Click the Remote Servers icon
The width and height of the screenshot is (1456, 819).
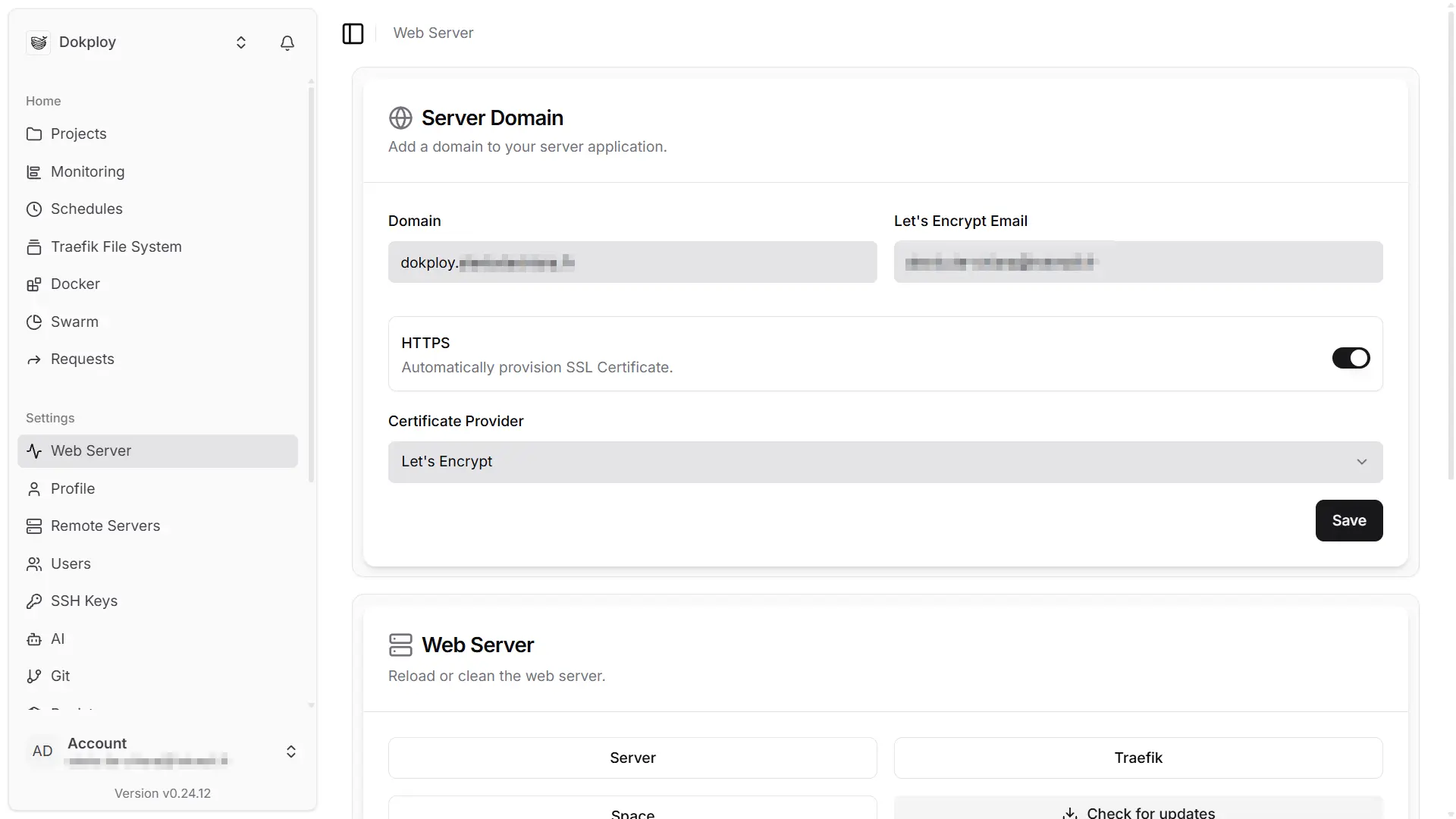(x=34, y=526)
